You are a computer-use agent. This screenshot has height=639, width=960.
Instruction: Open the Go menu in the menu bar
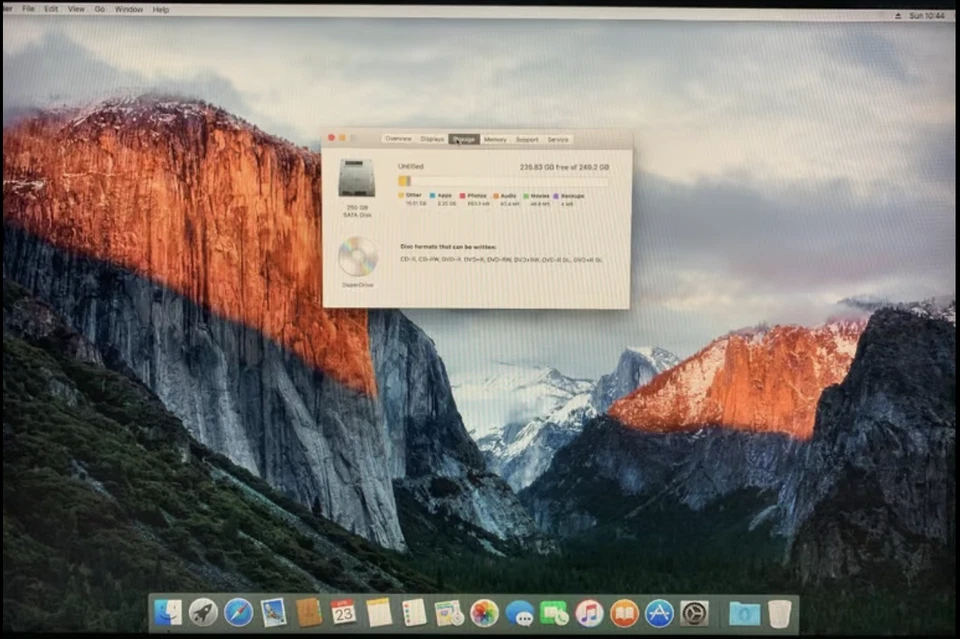click(99, 8)
